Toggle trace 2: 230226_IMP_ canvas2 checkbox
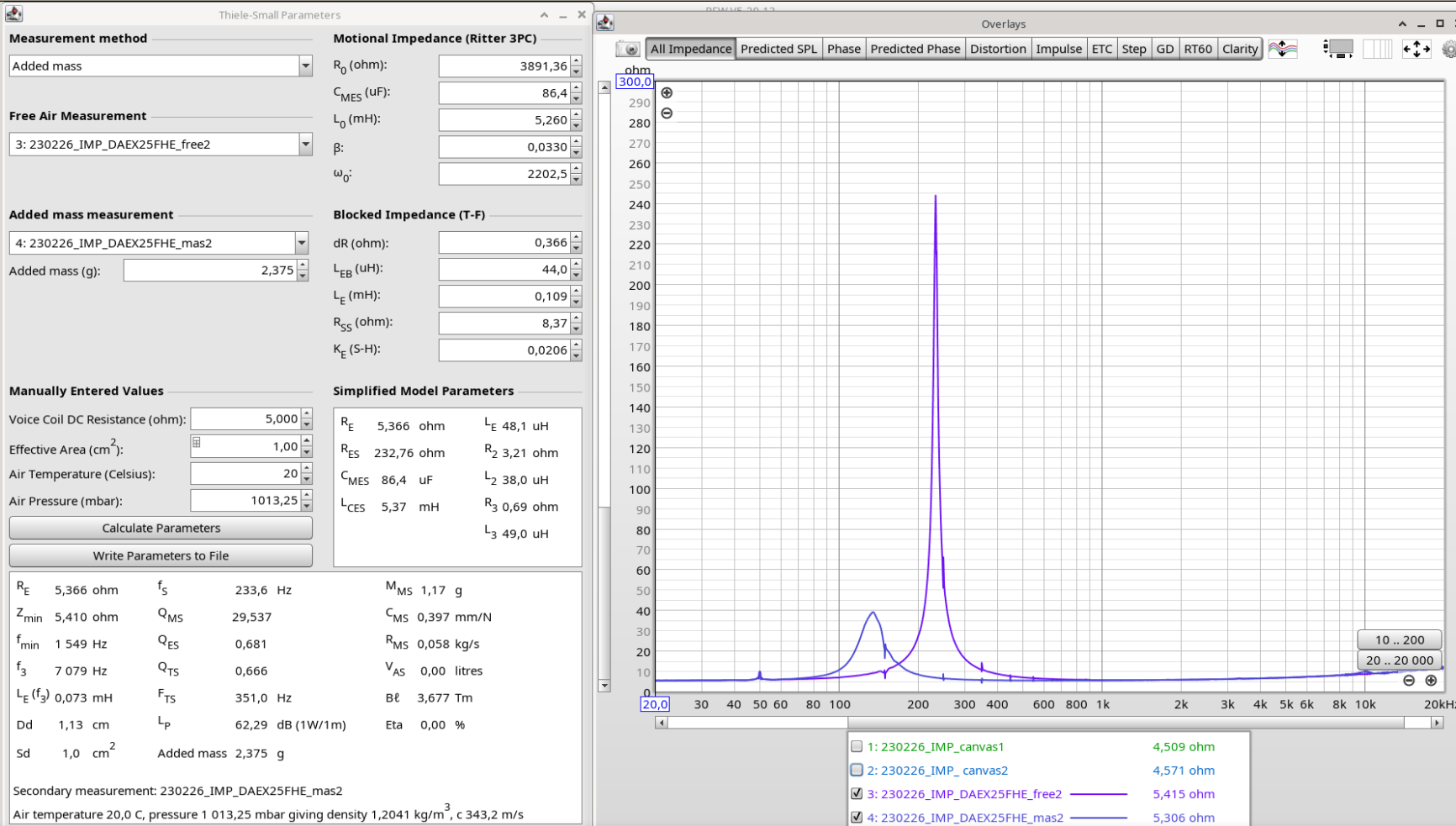The width and height of the screenshot is (1456, 826). [x=857, y=770]
